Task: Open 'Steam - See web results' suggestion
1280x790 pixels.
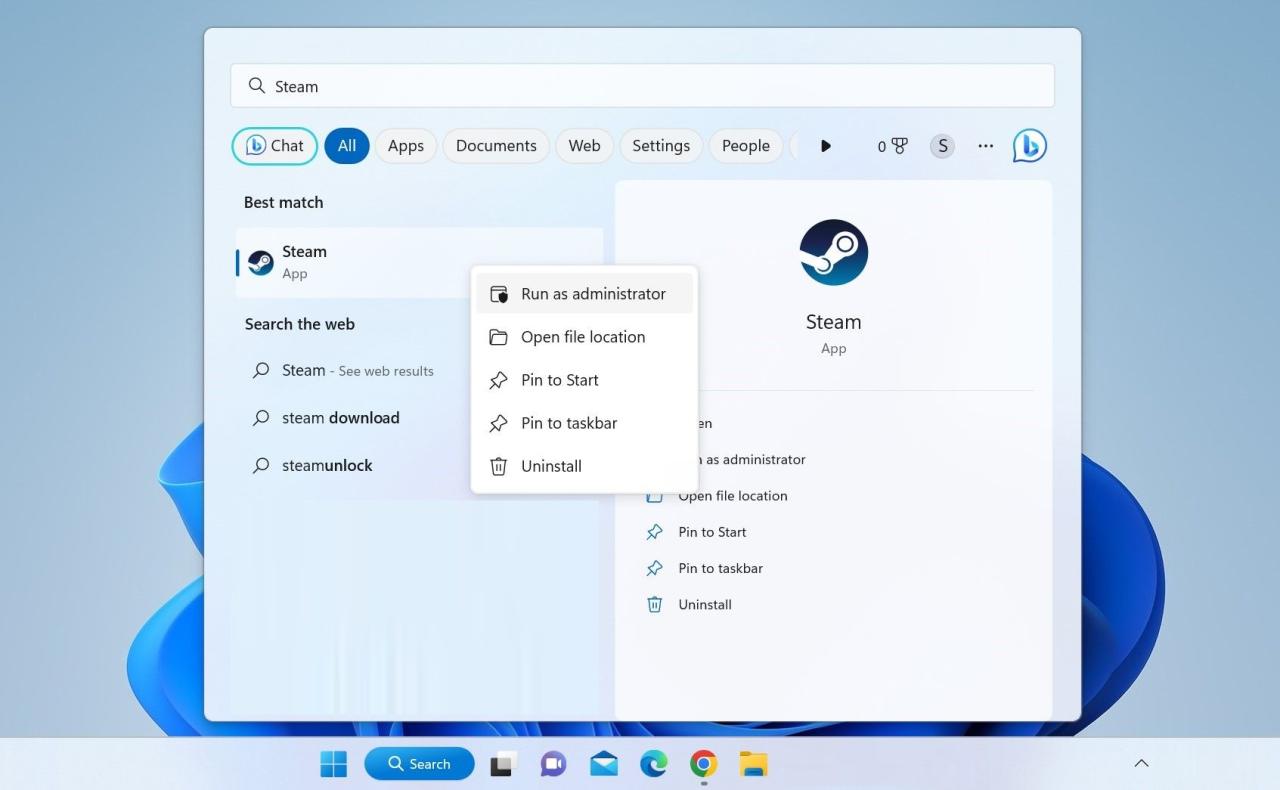Action: click(357, 370)
